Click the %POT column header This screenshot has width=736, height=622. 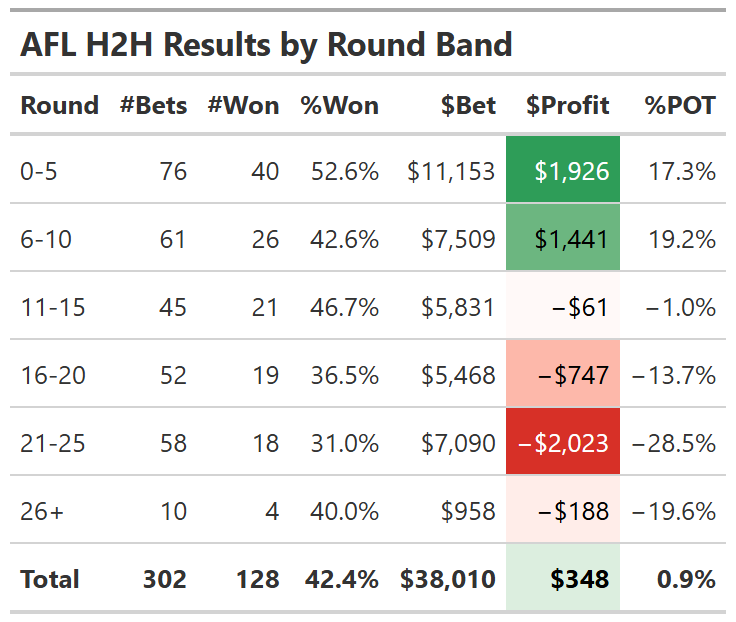tap(680, 105)
